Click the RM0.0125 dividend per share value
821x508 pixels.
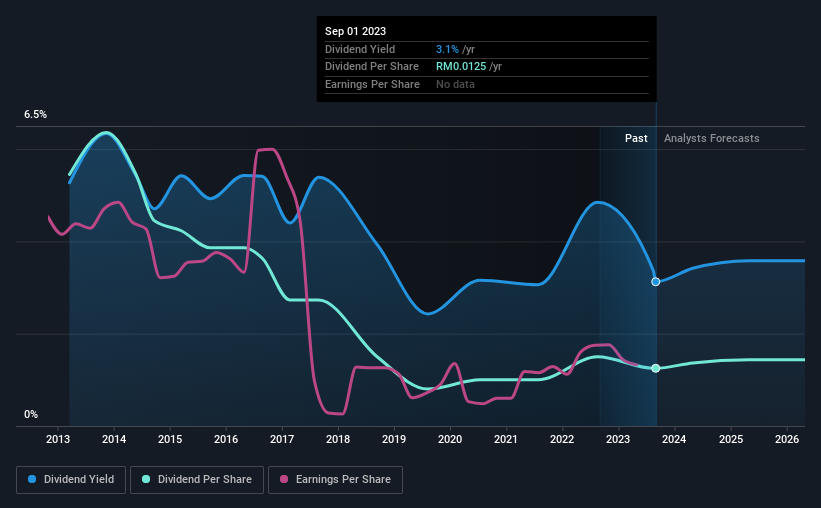click(x=461, y=67)
